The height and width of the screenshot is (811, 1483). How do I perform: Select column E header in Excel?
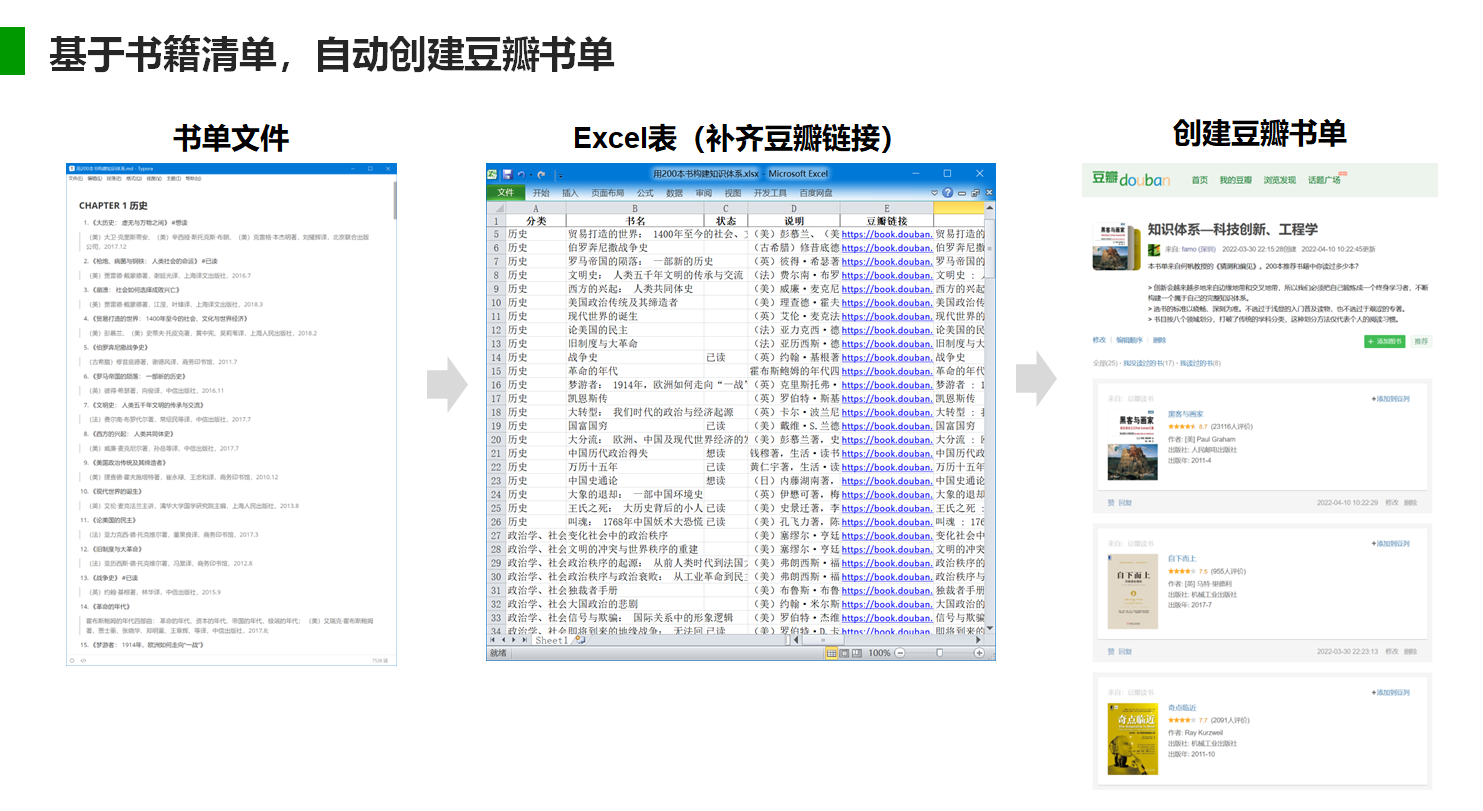point(886,208)
